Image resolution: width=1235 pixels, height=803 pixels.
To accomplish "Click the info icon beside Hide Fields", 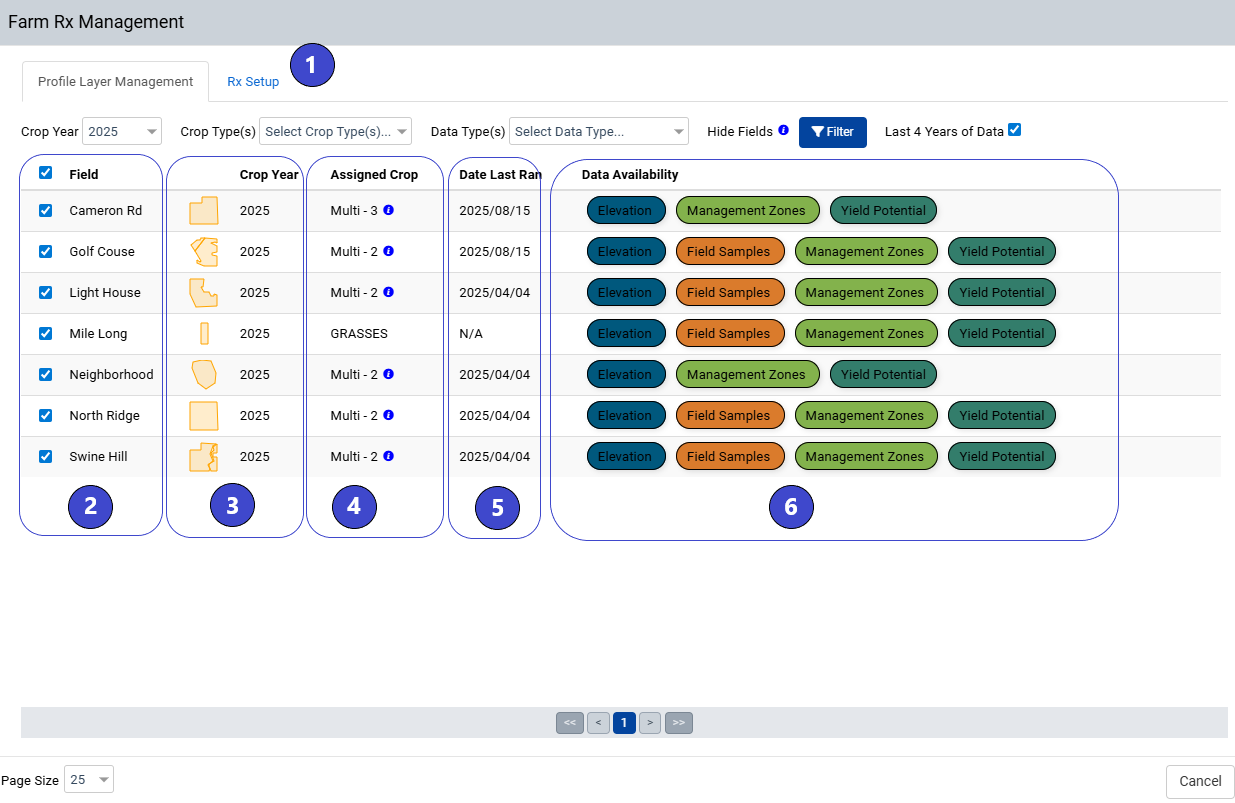I will (783, 130).
